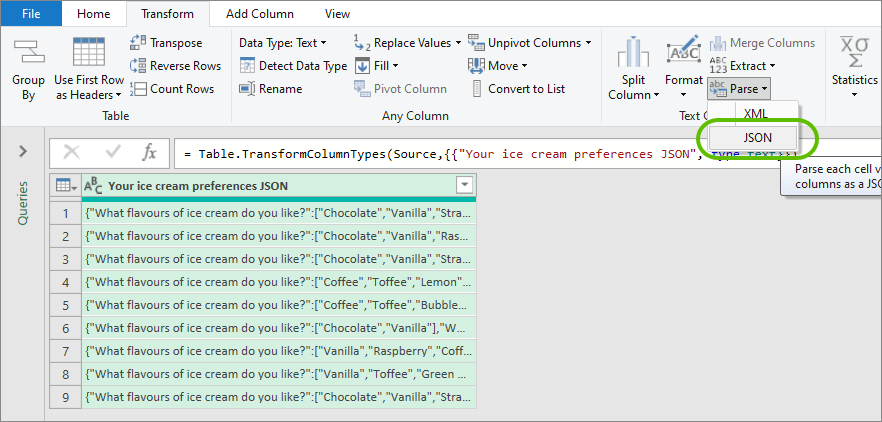Open the Add Column tab
882x422 pixels.
(260, 14)
